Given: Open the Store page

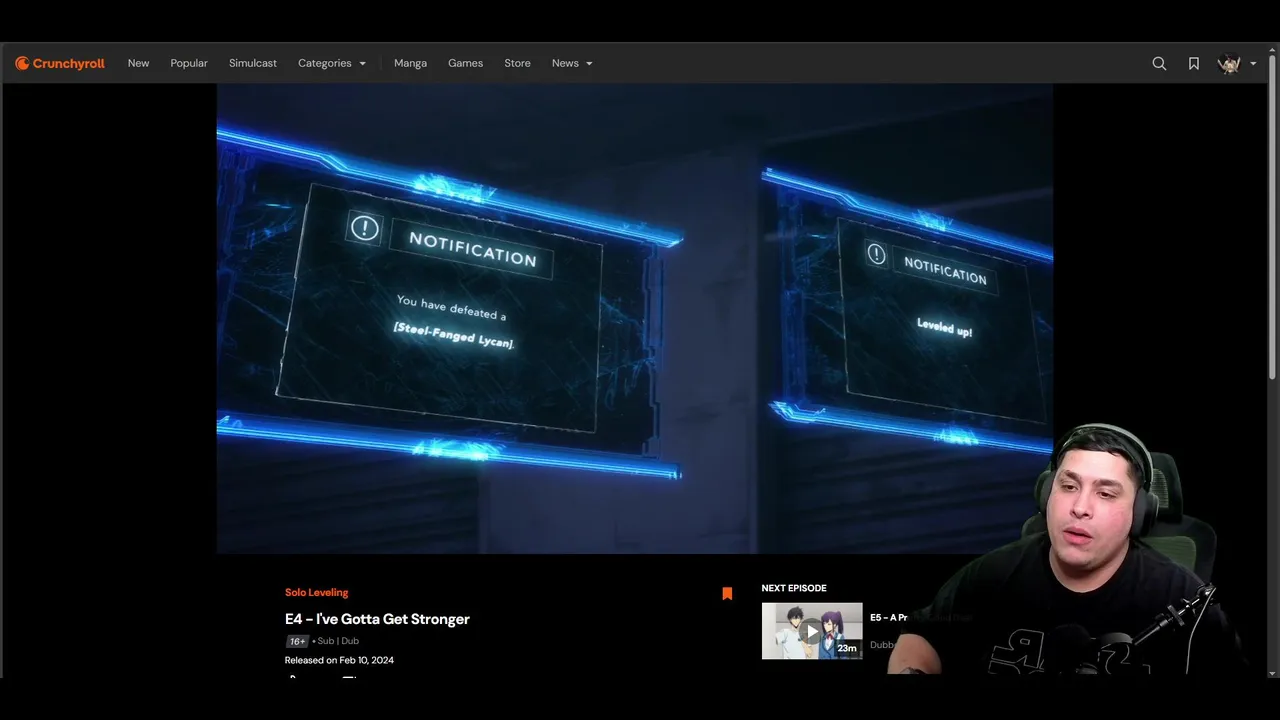Looking at the screenshot, I should coord(517,63).
